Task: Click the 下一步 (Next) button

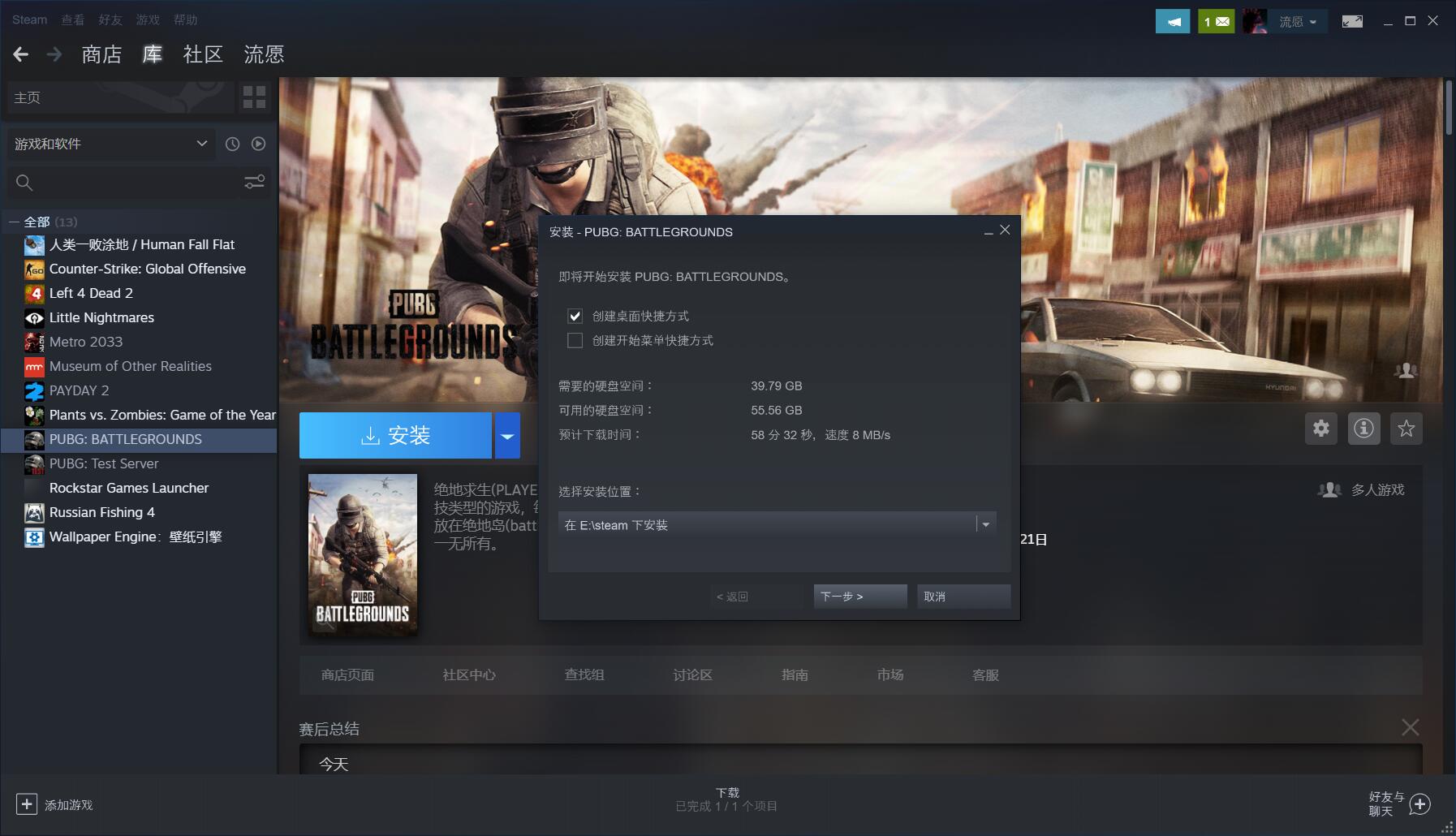Action: (x=860, y=597)
